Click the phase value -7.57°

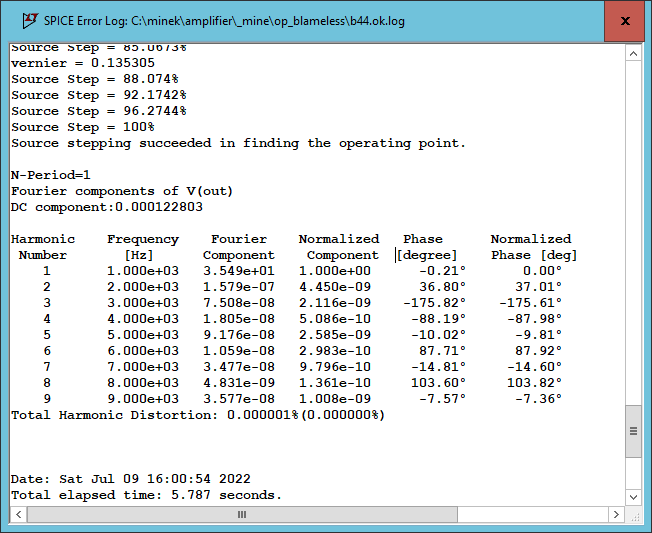tap(442, 399)
